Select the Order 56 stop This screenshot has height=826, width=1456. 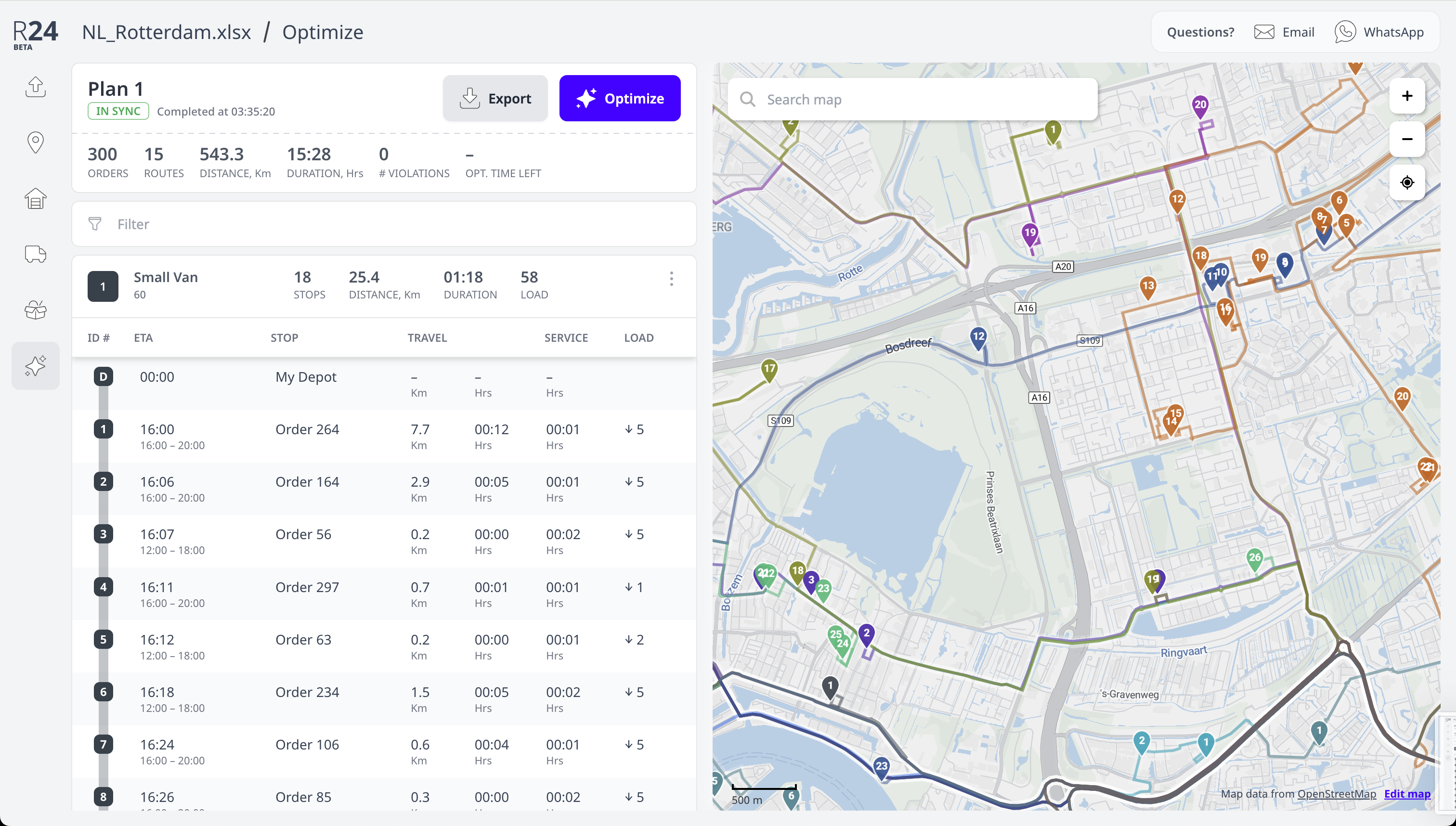[384, 541]
